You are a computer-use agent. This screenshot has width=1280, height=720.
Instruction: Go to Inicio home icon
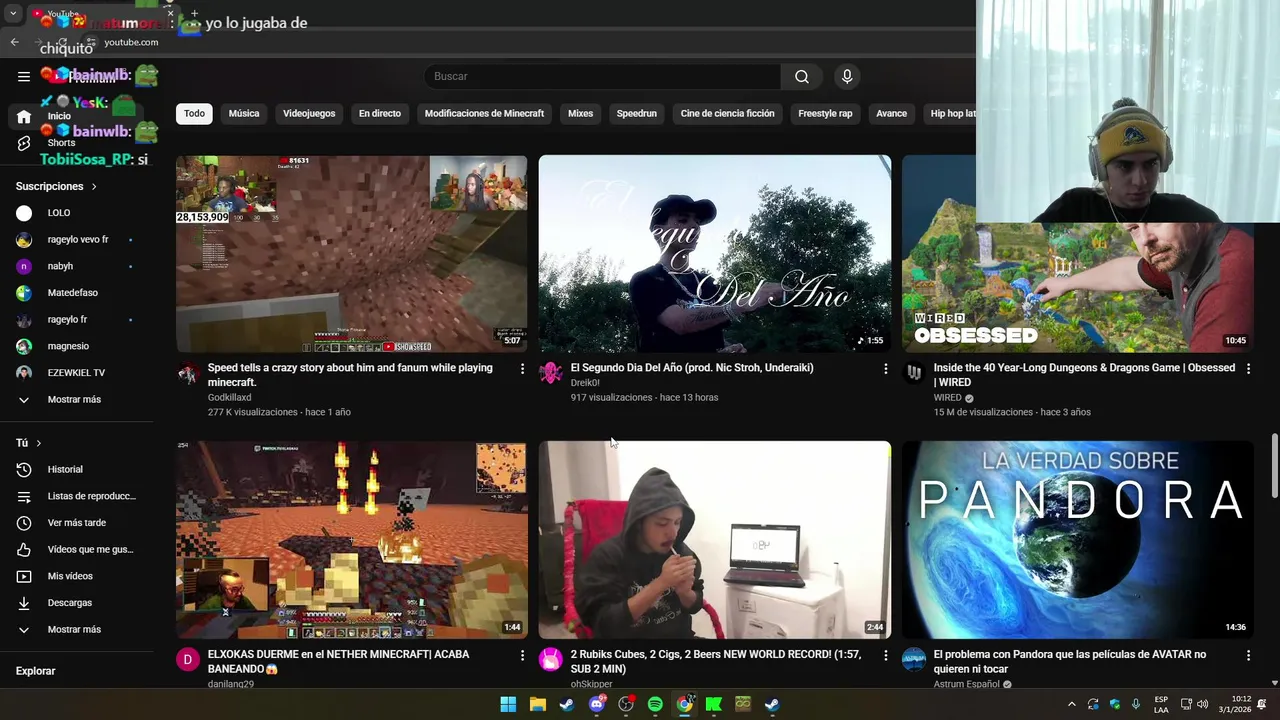(24, 116)
